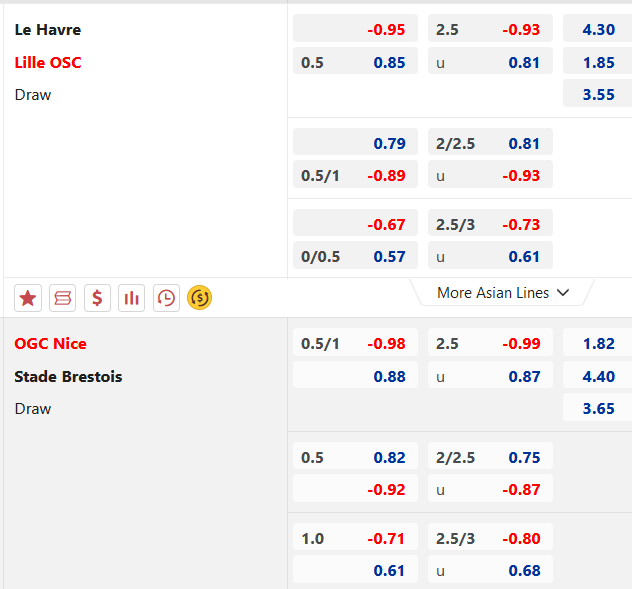Select Le Havre win odds 4.30
The height and width of the screenshot is (589, 632).
point(597,28)
